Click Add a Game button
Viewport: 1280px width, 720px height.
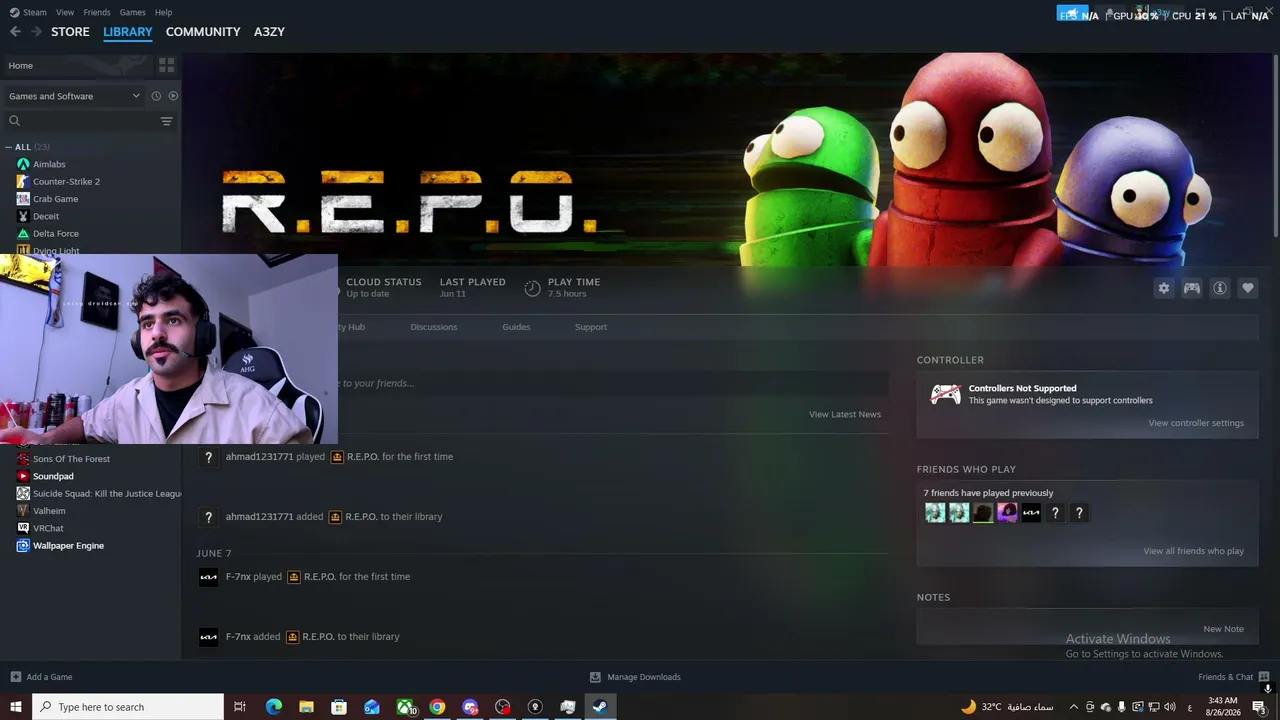[x=41, y=677]
